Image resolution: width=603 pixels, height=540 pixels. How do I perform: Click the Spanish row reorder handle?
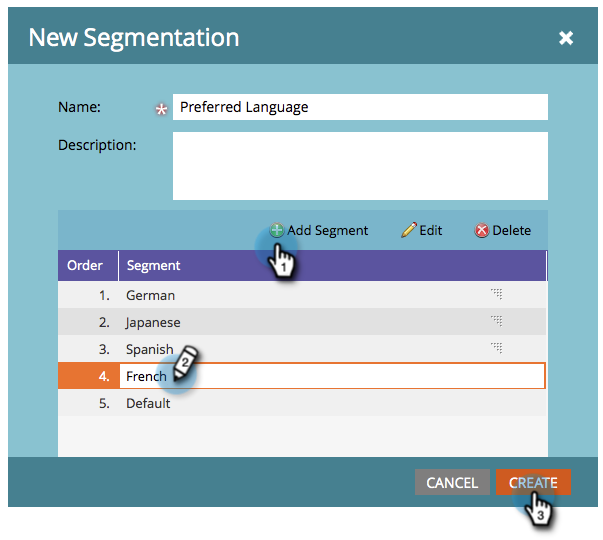click(496, 348)
